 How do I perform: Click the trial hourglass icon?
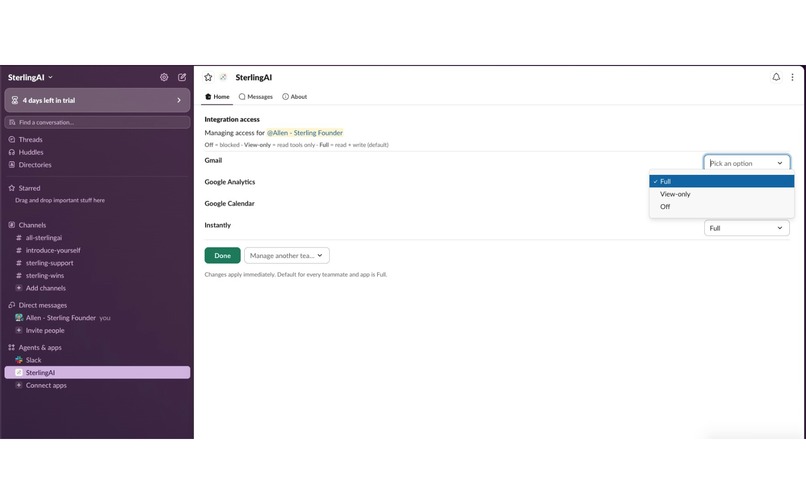15,100
